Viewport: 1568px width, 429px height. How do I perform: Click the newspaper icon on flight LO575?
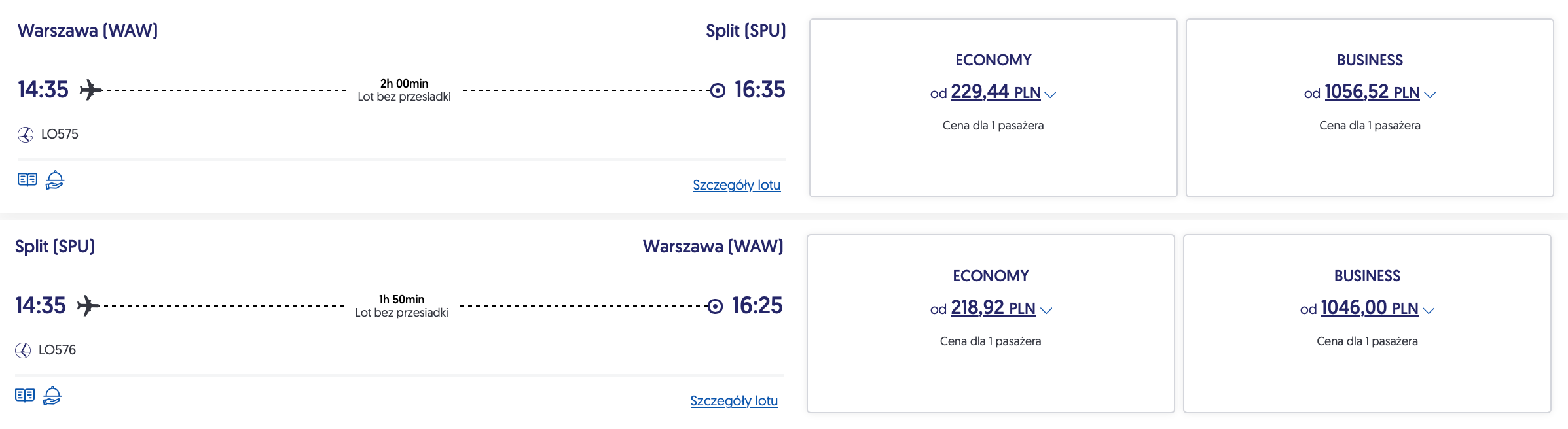[27, 179]
